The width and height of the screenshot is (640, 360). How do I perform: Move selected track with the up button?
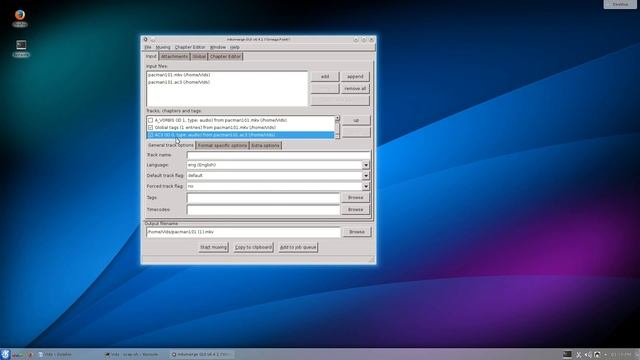click(356, 120)
